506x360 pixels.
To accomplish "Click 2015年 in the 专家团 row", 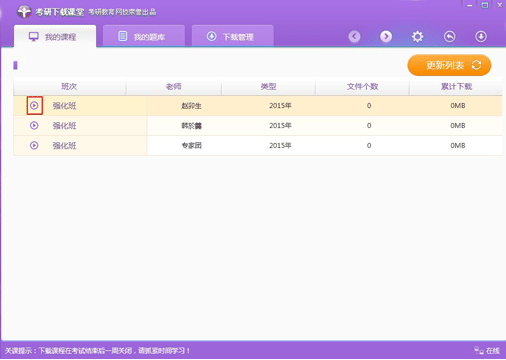I will point(280,146).
